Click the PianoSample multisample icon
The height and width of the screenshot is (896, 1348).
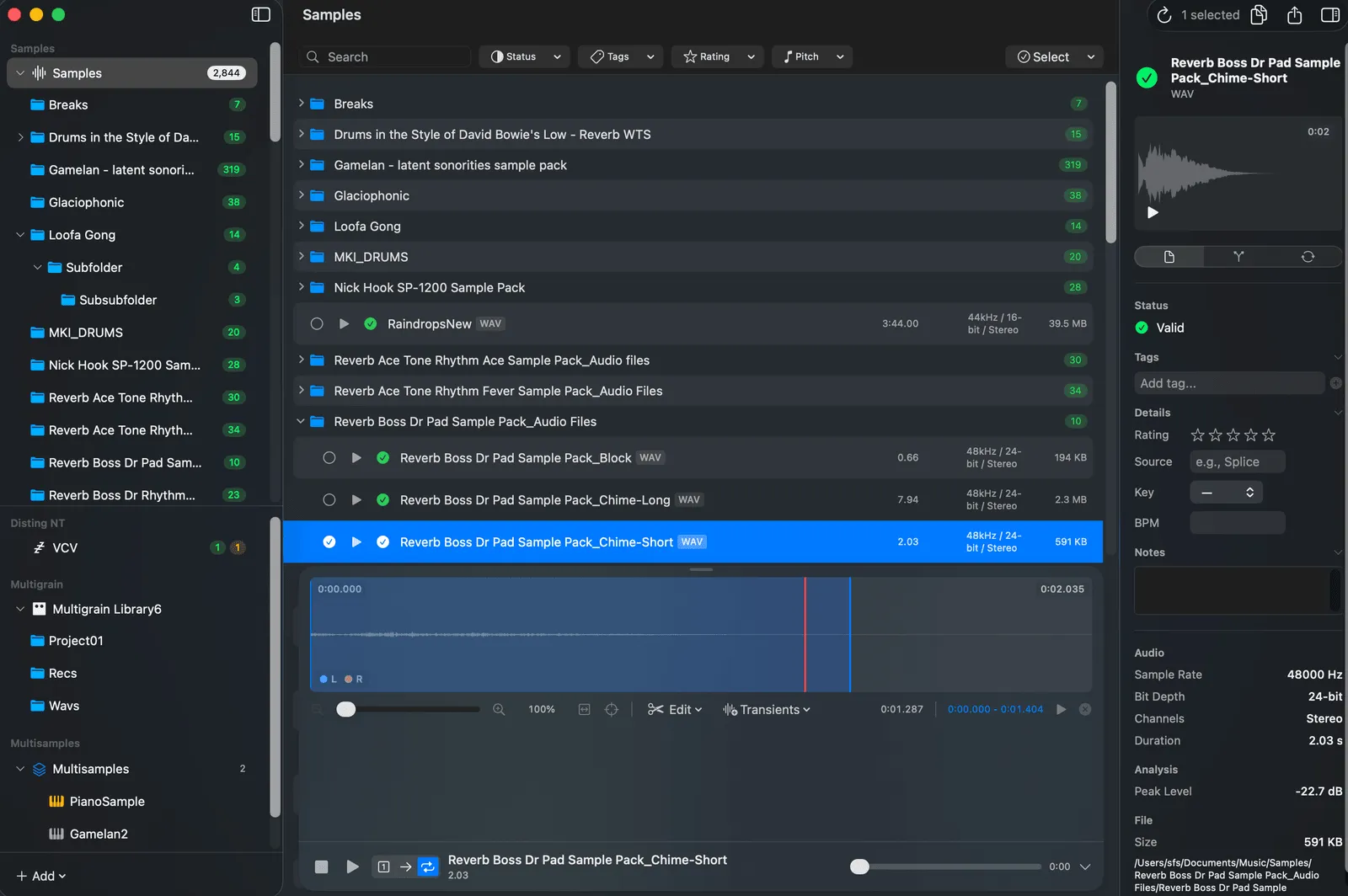pos(56,801)
